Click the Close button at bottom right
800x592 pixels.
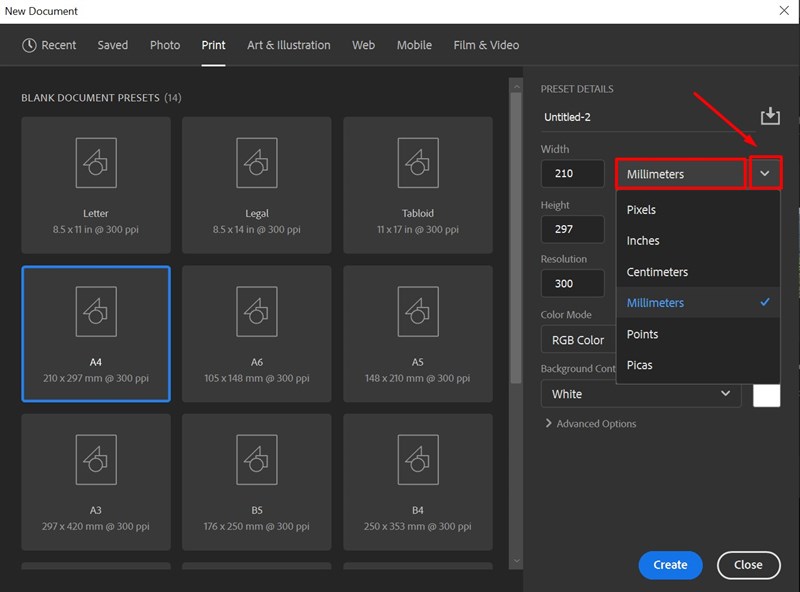coord(748,565)
